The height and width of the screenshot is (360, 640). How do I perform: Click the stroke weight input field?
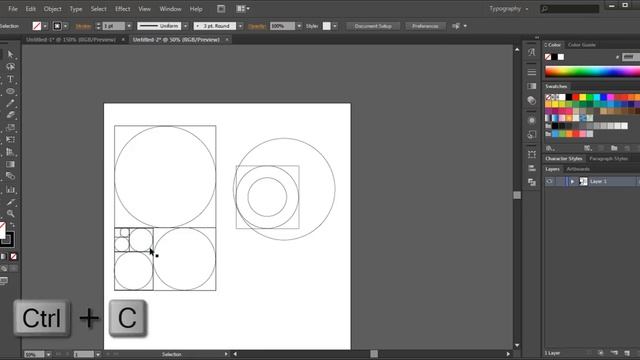click(x=113, y=26)
